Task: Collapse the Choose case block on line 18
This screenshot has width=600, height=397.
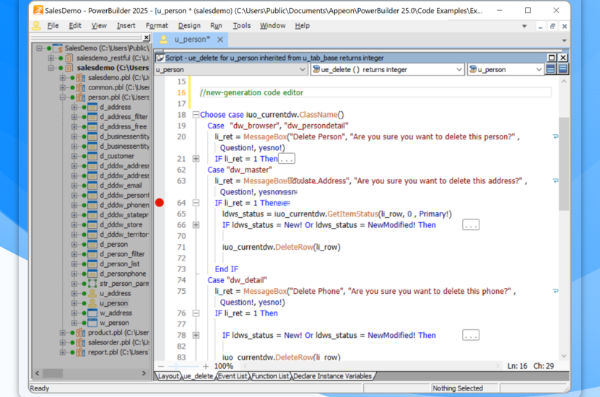Action: pyautogui.click(x=196, y=114)
